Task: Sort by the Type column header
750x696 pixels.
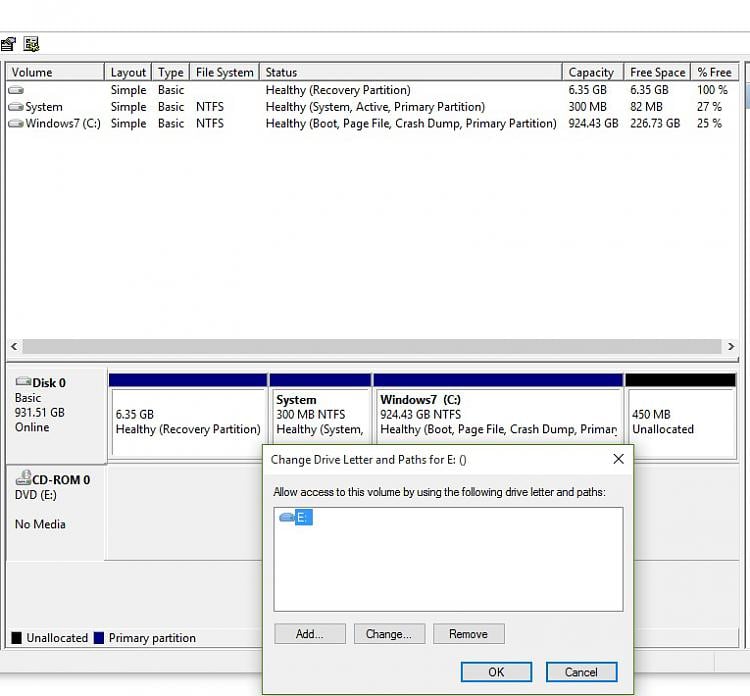Action: pyautogui.click(x=171, y=72)
